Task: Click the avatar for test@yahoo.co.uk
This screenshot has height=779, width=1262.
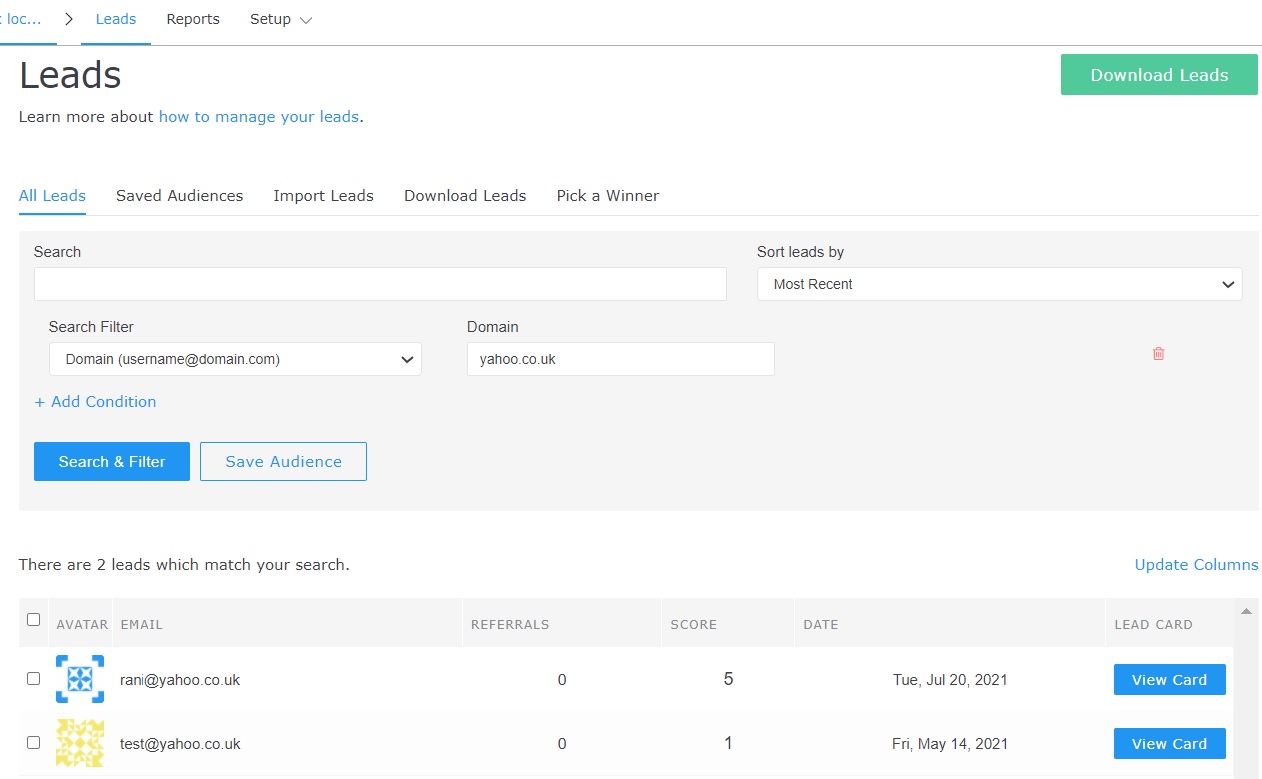Action: (x=80, y=743)
